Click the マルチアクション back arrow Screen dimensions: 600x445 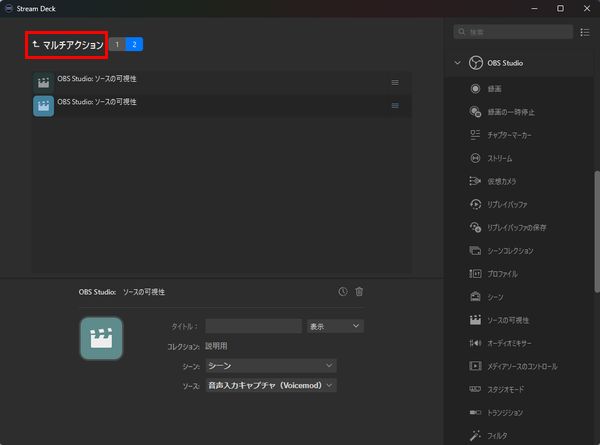(36, 45)
